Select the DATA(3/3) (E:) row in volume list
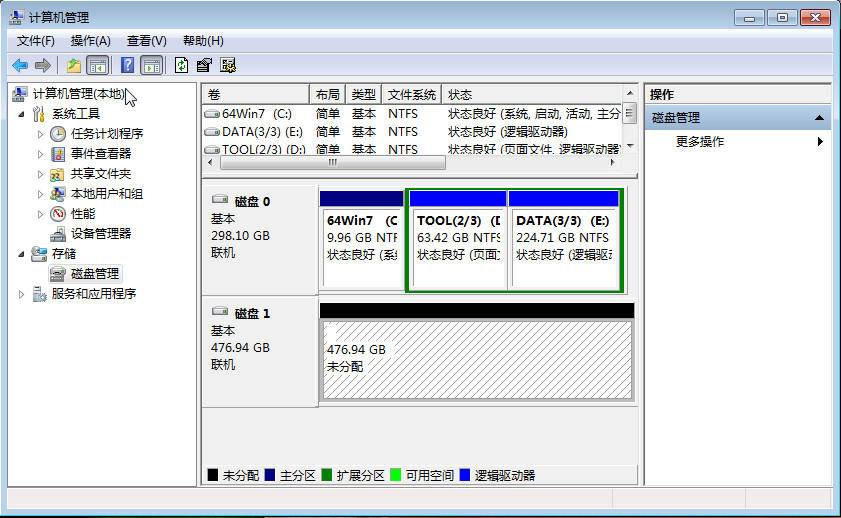841x518 pixels. (x=412, y=132)
